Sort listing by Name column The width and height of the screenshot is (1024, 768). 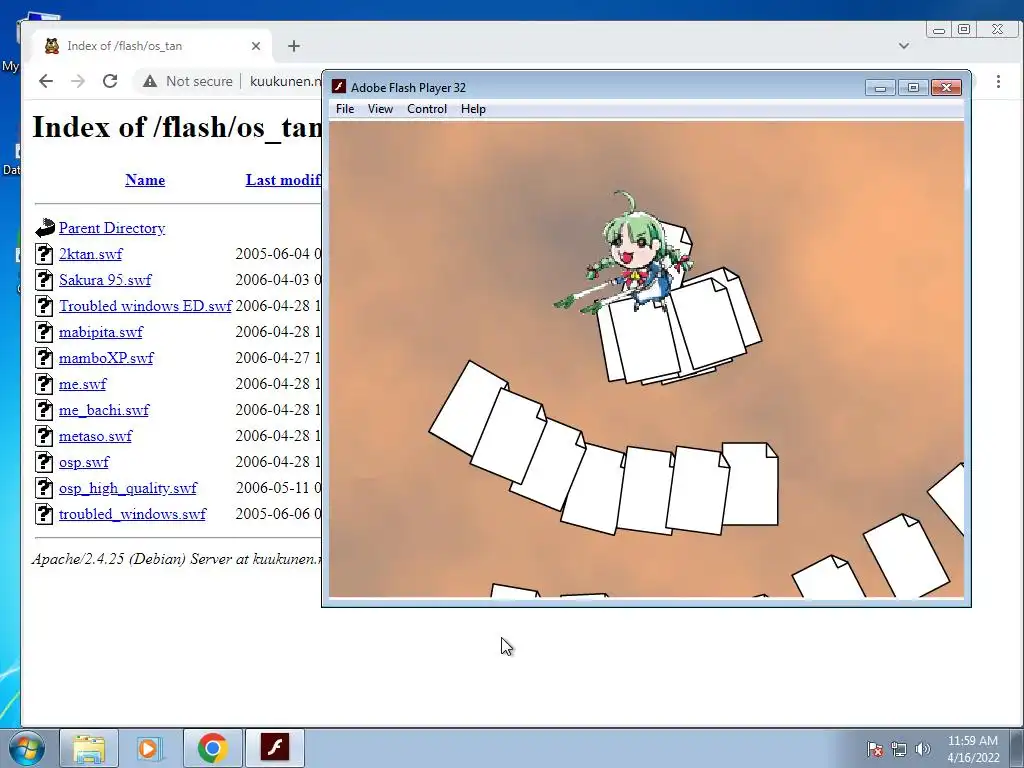145,180
